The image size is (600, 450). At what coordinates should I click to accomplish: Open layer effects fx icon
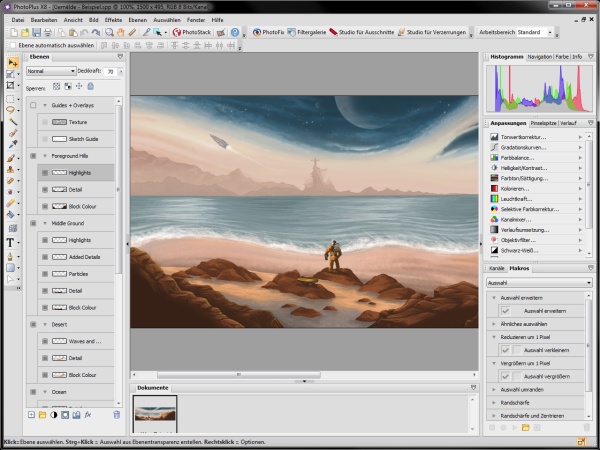(x=88, y=415)
